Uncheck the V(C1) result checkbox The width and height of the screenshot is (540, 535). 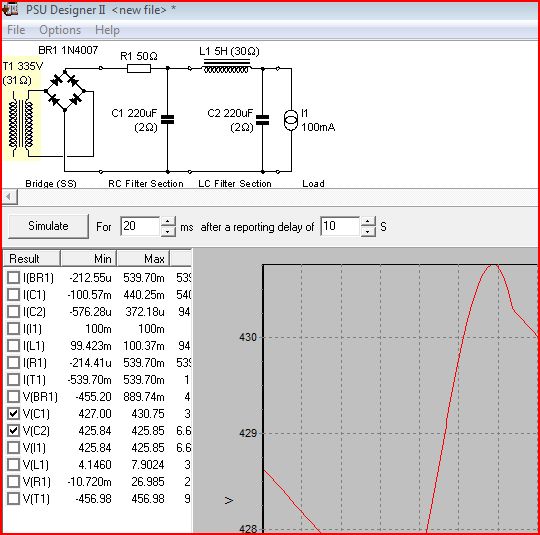13,413
